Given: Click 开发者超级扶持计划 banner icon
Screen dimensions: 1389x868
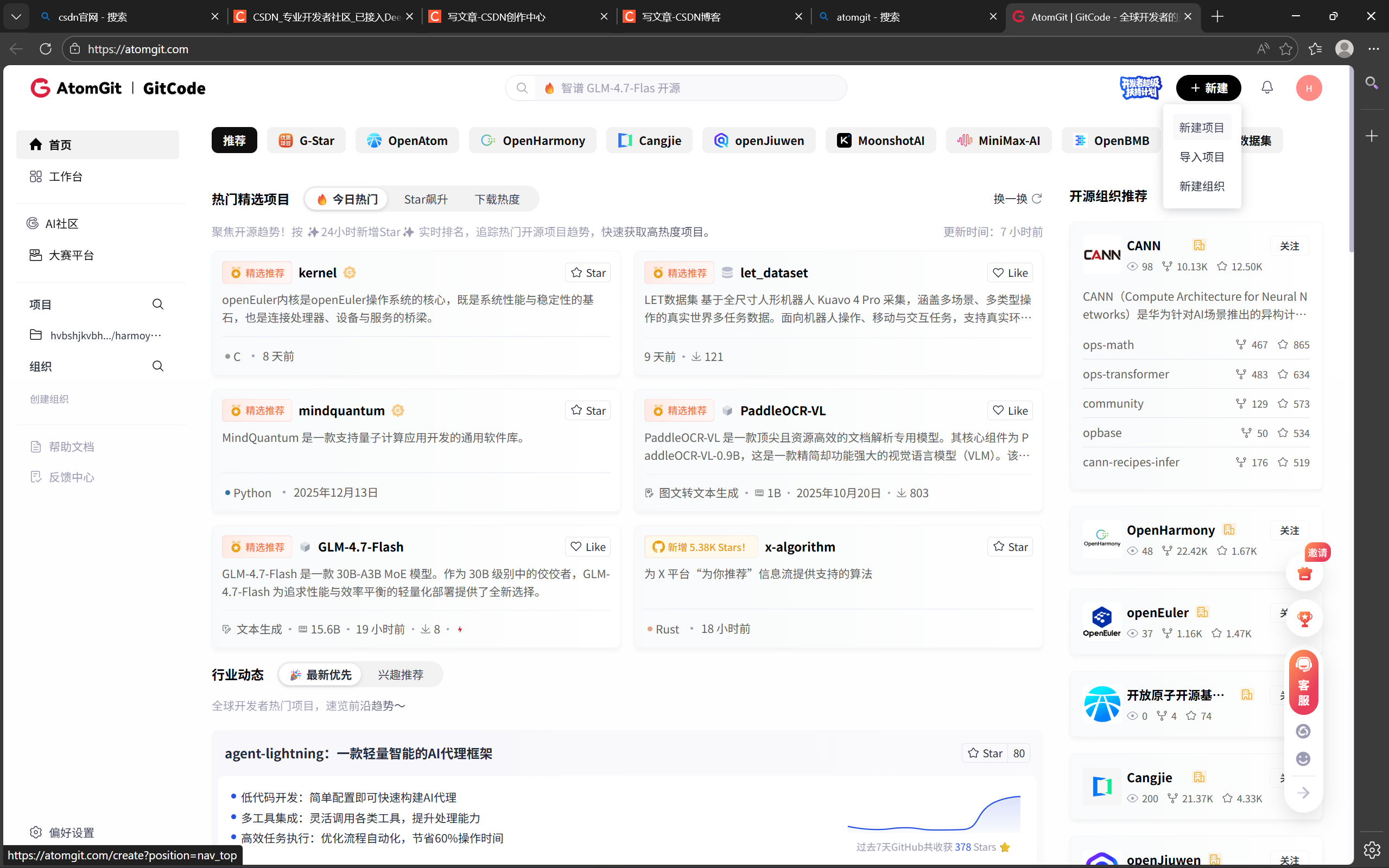Looking at the screenshot, I should (x=1141, y=88).
